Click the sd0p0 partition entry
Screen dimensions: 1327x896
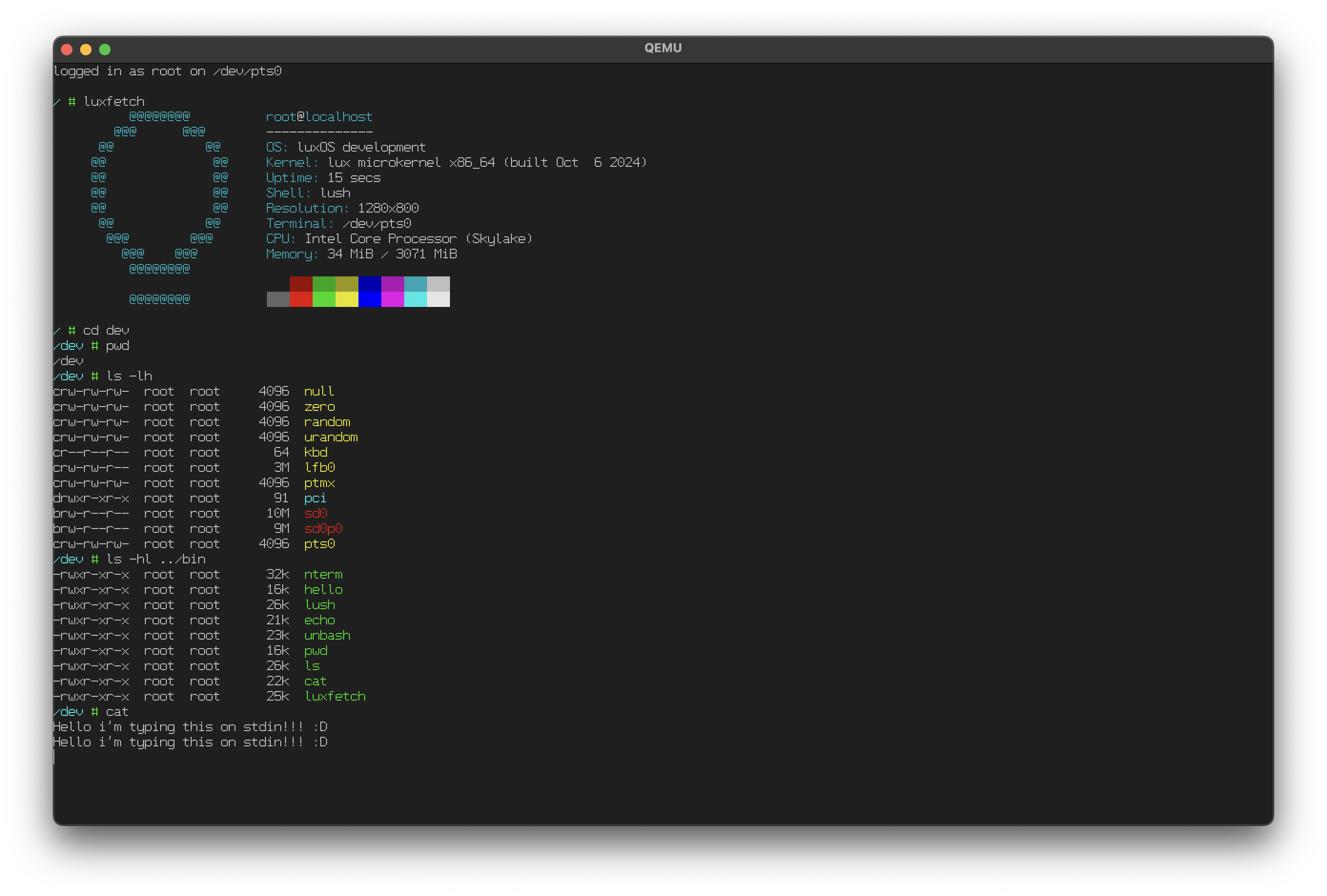coord(323,528)
